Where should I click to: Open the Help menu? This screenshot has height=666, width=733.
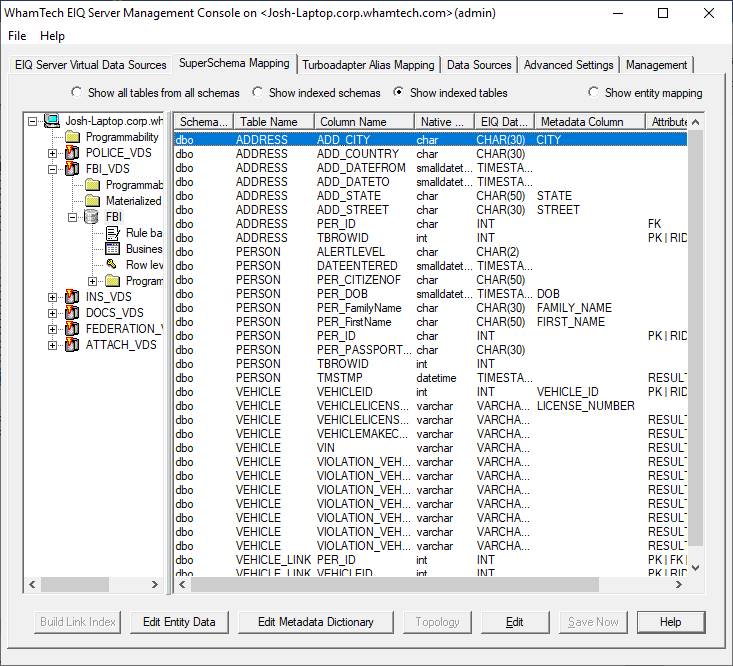click(52, 36)
